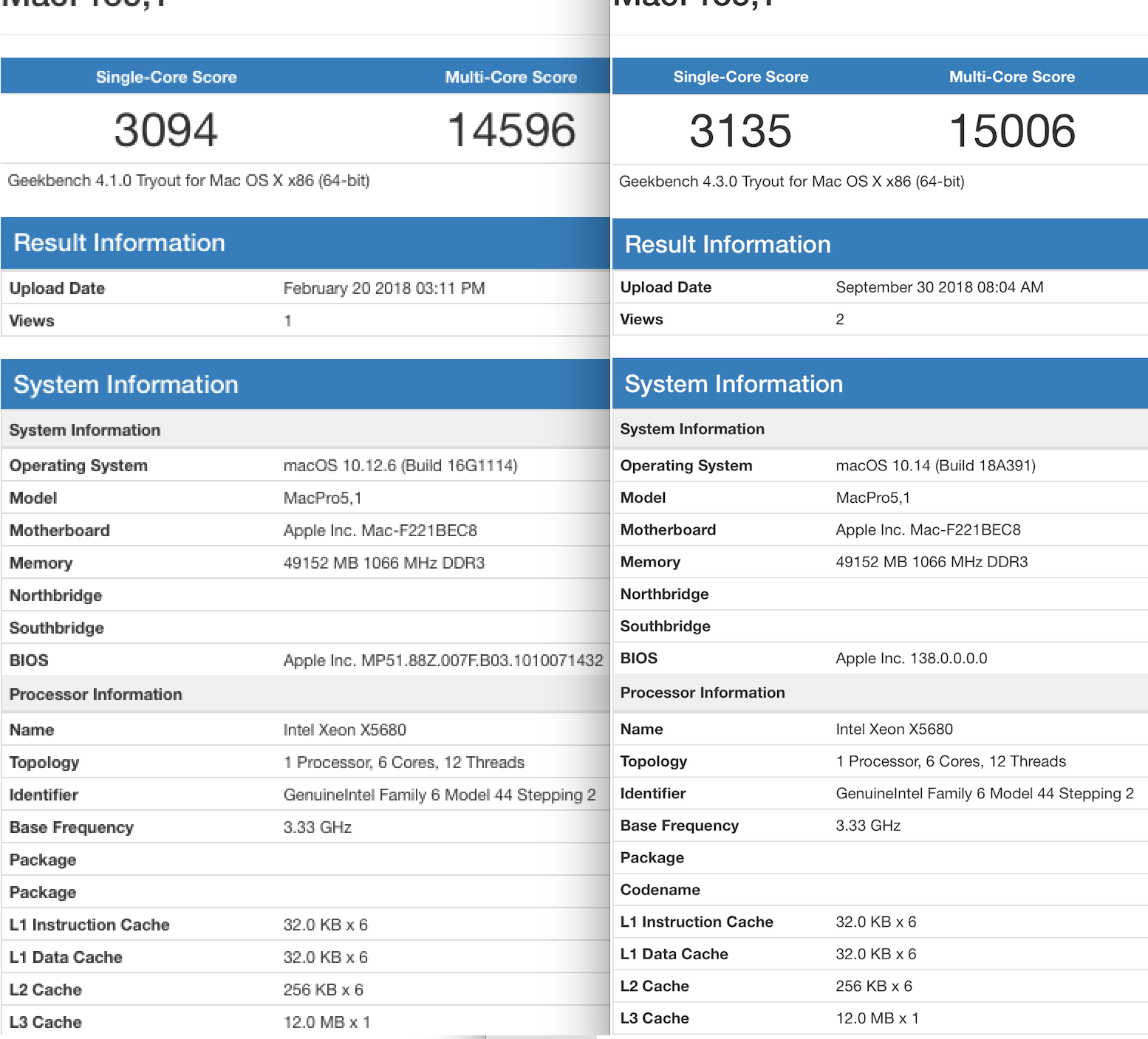Click the Views value '2' in the September result
Screen dimensions: 1148x1039
point(840,319)
